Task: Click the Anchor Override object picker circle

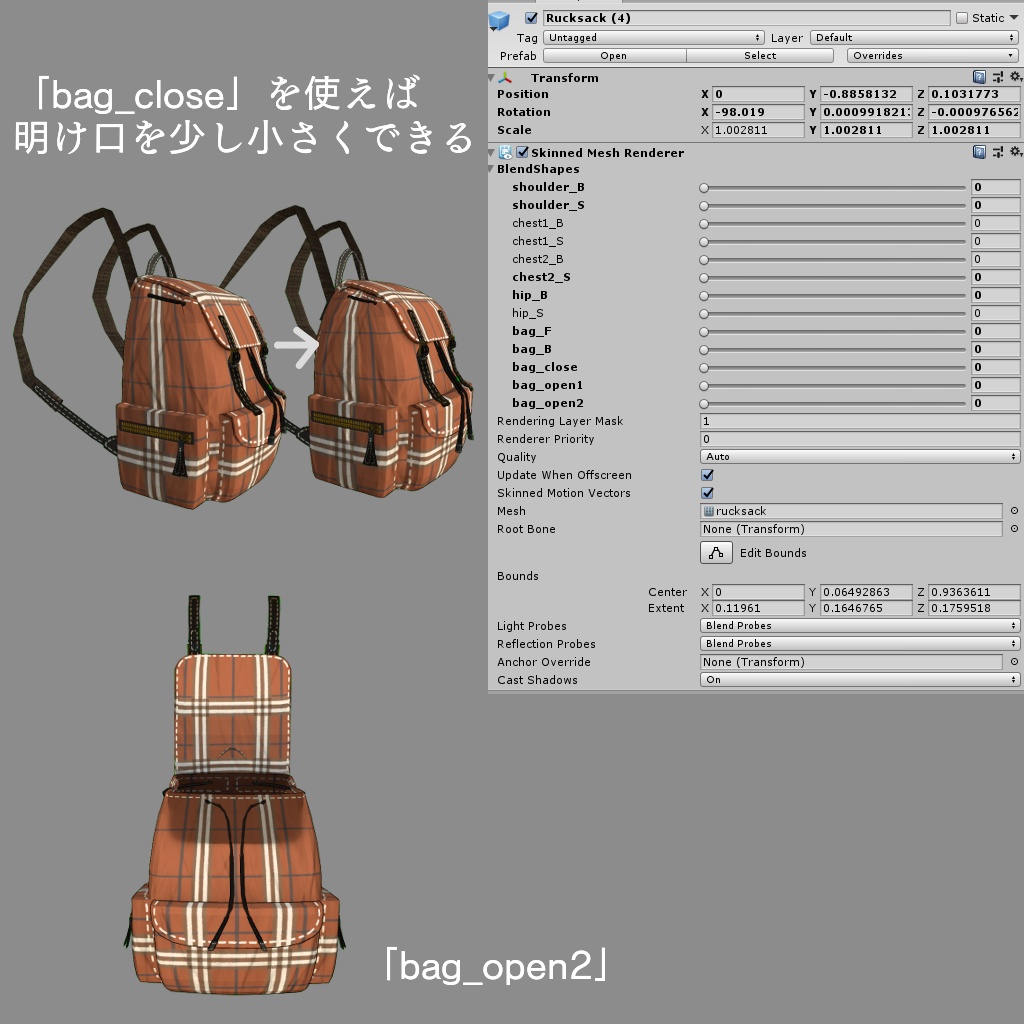Action: point(1014,662)
